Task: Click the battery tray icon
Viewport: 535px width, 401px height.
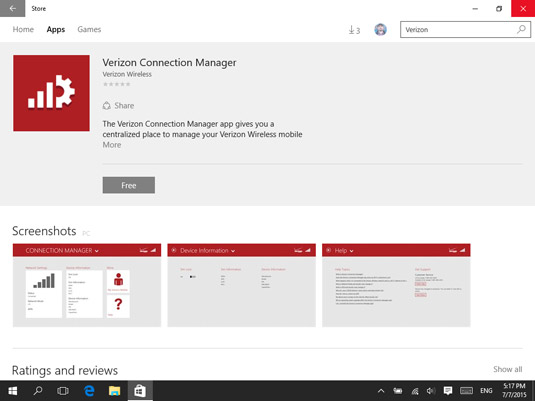Action: coord(398,391)
